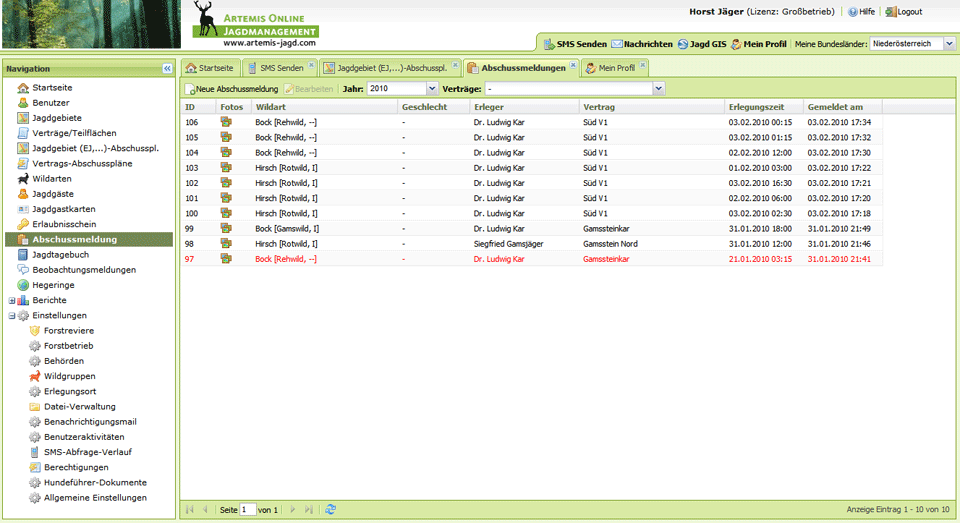Open Datei-Verwaltung settings entry

tap(80, 407)
